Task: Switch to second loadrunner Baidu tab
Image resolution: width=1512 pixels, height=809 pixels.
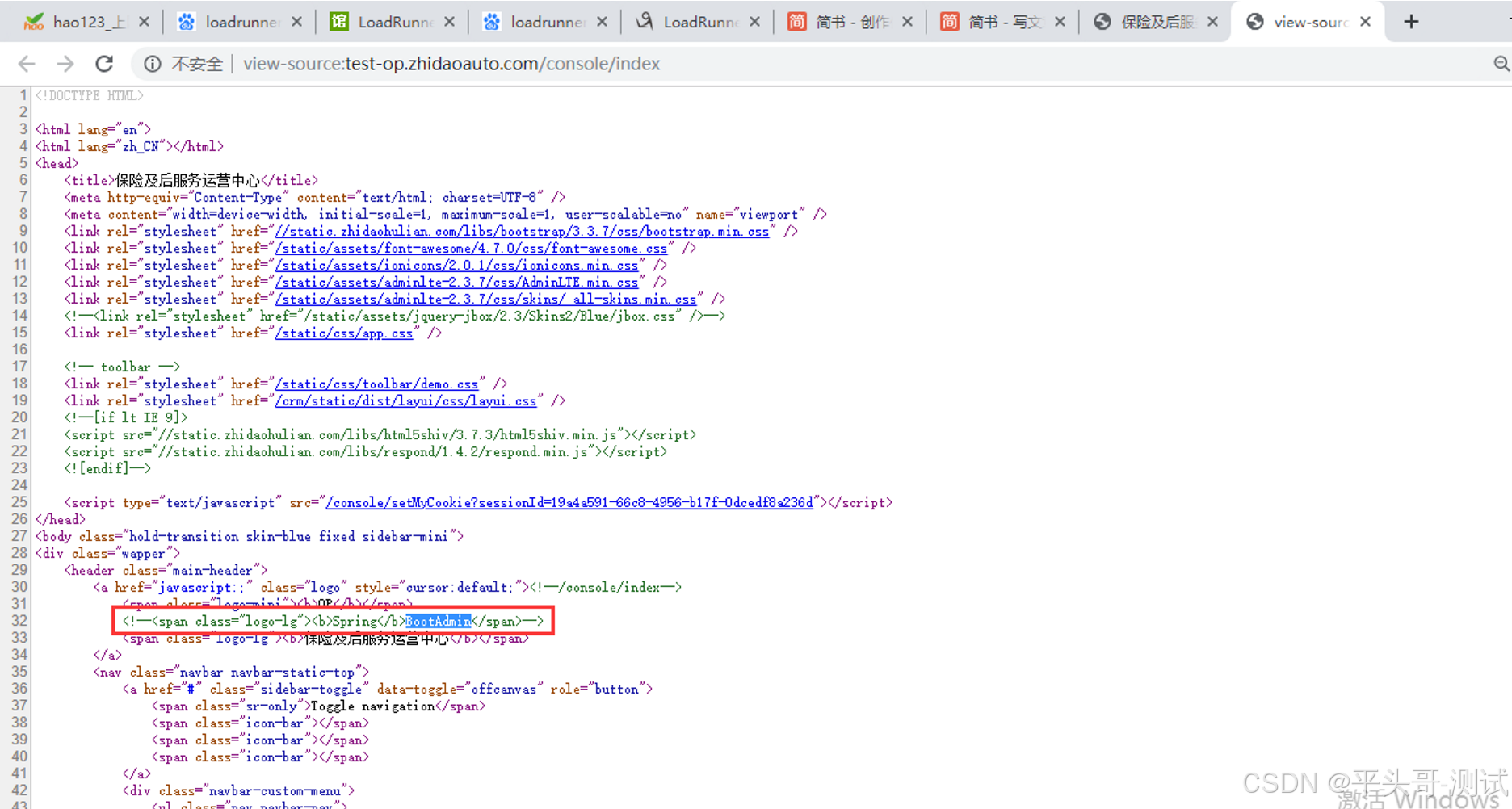Action: point(546,22)
